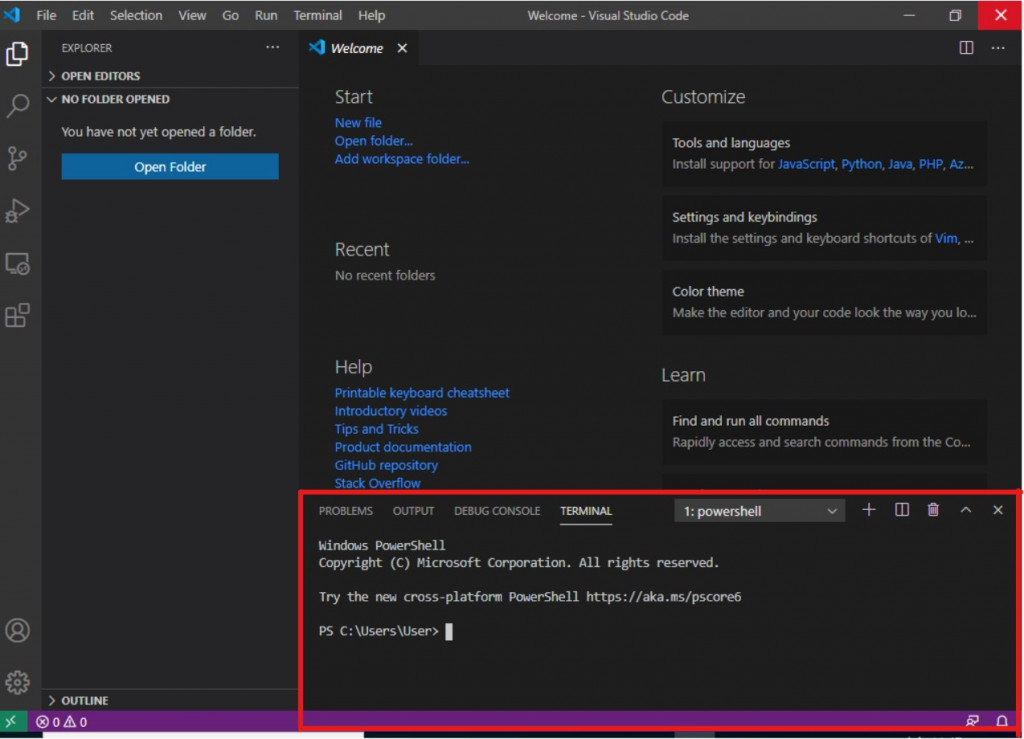Open Introductory videos link
This screenshot has height=739, width=1024.
pos(391,411)
